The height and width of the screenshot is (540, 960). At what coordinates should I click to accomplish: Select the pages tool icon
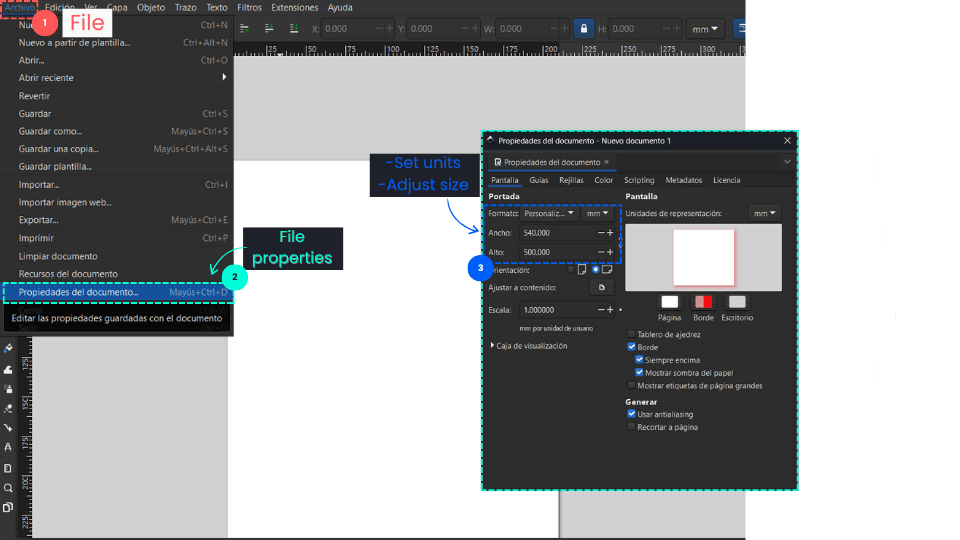click(8, 507)
